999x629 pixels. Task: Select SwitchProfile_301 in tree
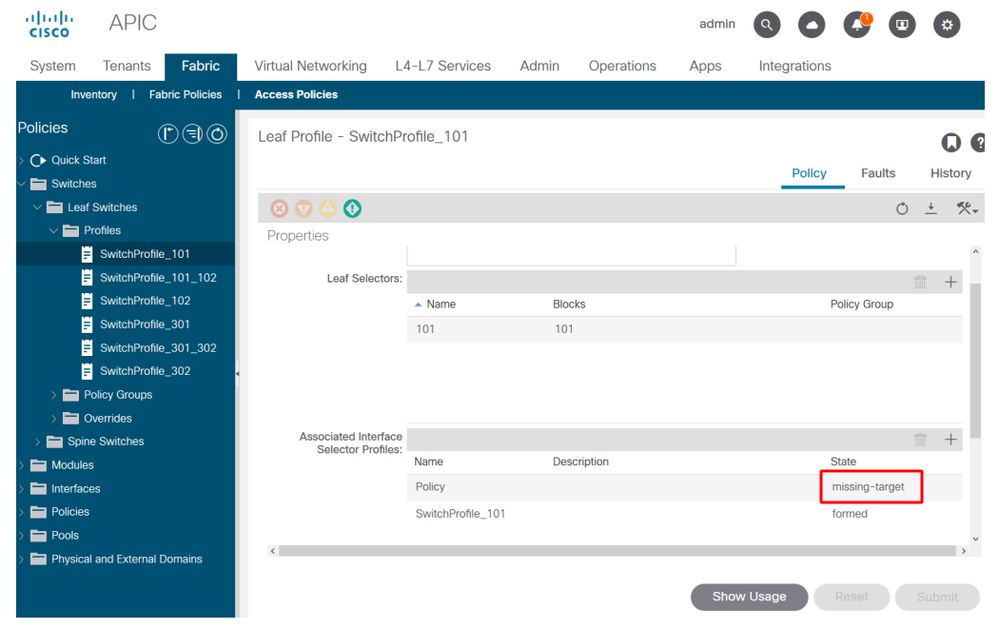145,324
